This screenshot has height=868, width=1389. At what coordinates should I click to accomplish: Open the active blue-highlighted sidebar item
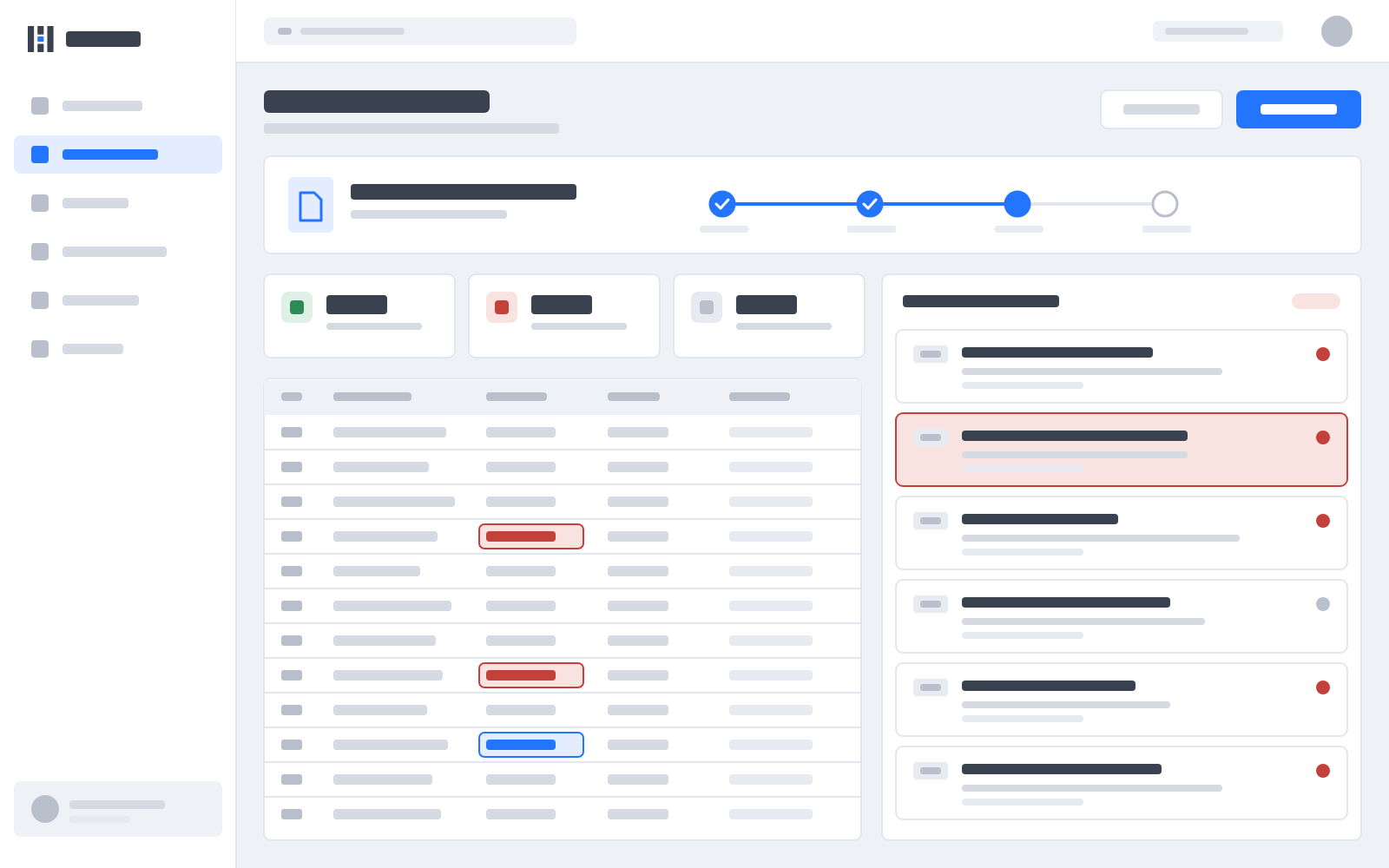(x=118, y=155)
